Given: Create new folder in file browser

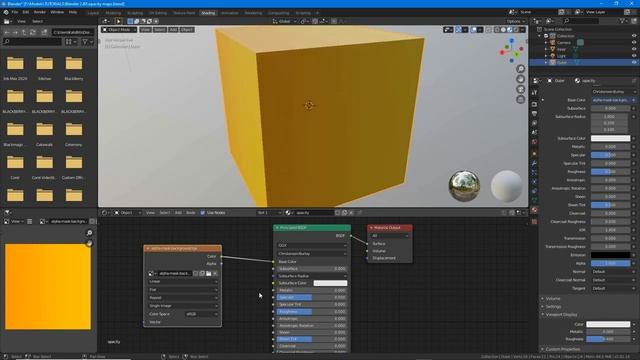Looking at the screenshot, I should (x=44, y=32).
